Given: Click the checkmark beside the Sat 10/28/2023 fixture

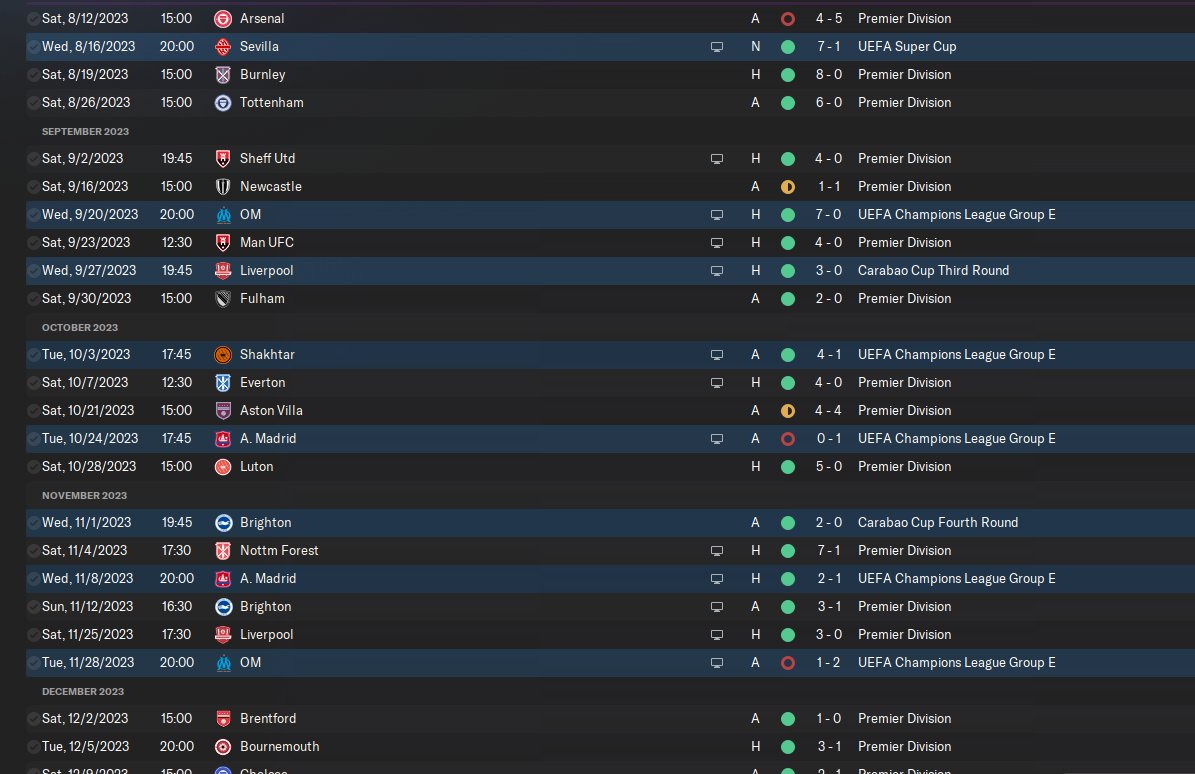Looking at the screenshot, I should 34,467.
